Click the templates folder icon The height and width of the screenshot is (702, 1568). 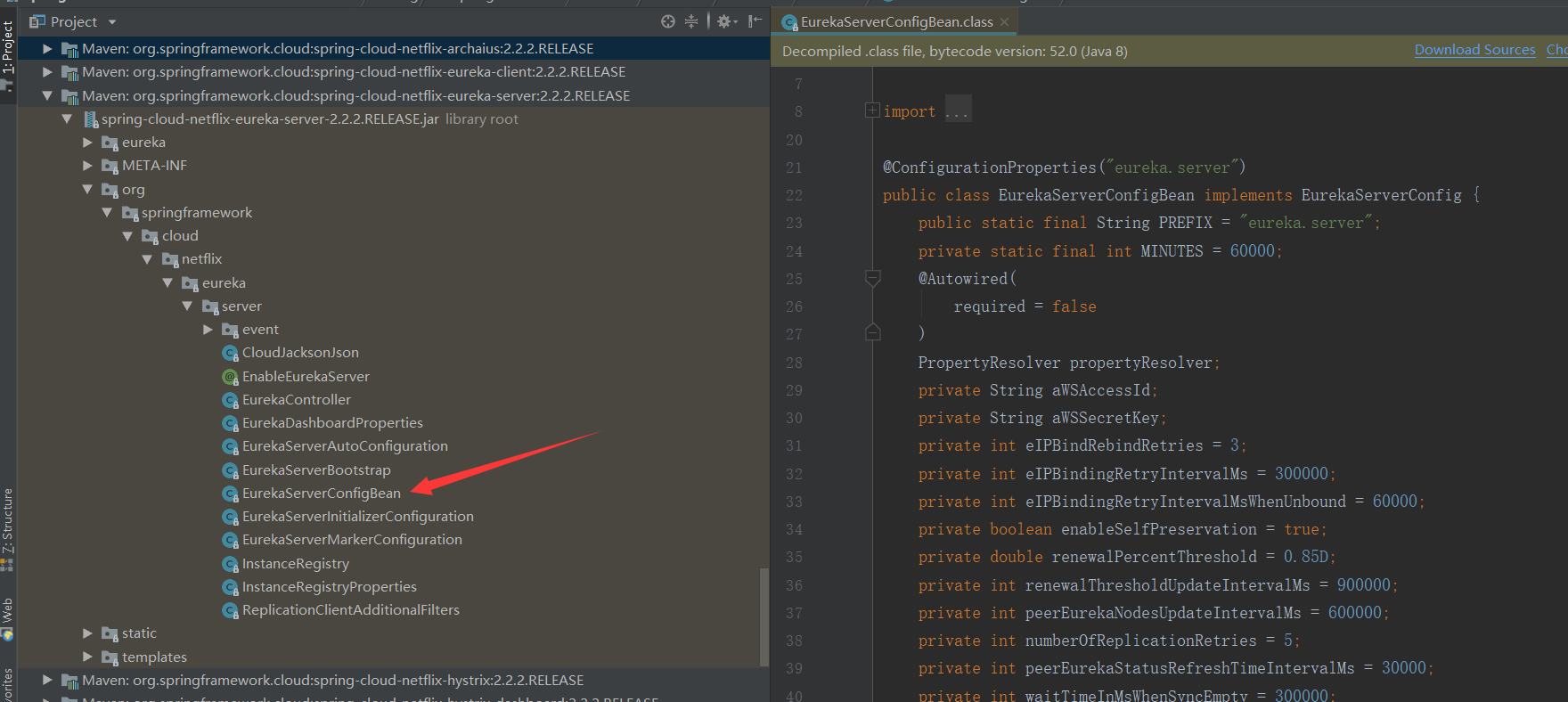[x=110, y=657]
